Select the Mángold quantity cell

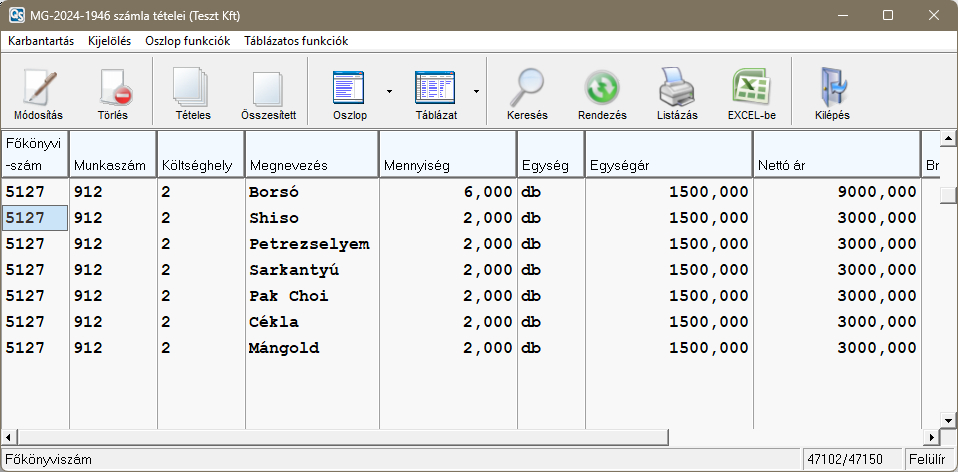click(x=449, y=348)
